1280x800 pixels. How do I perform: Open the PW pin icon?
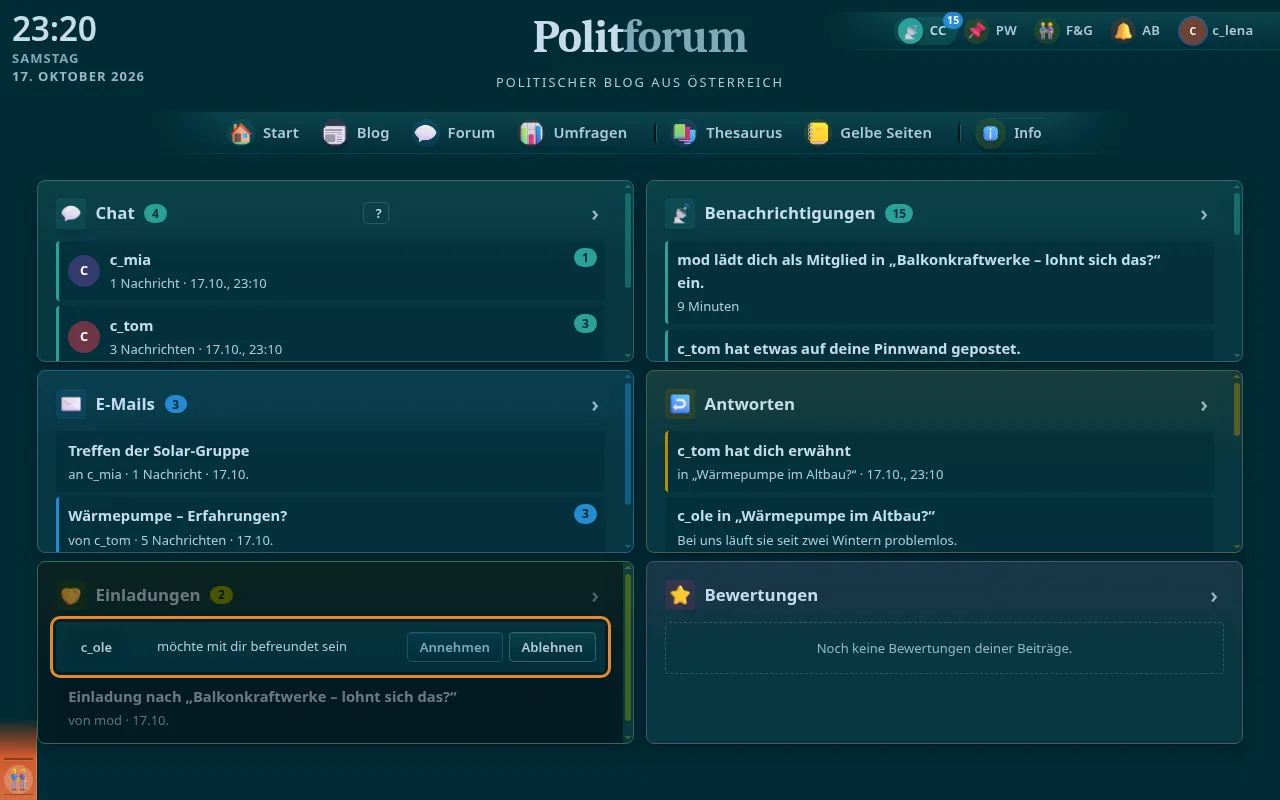click(977, 31)
